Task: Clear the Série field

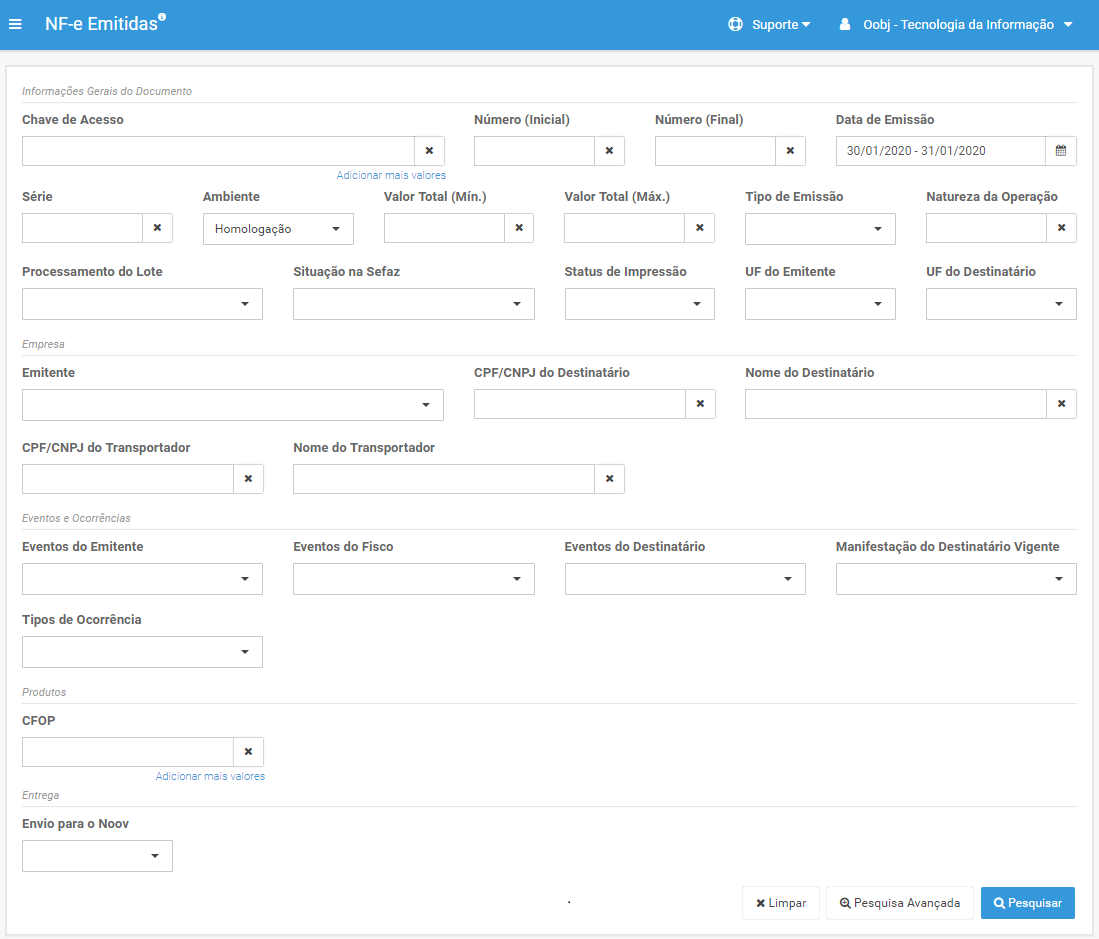Action: click(158, 228)
